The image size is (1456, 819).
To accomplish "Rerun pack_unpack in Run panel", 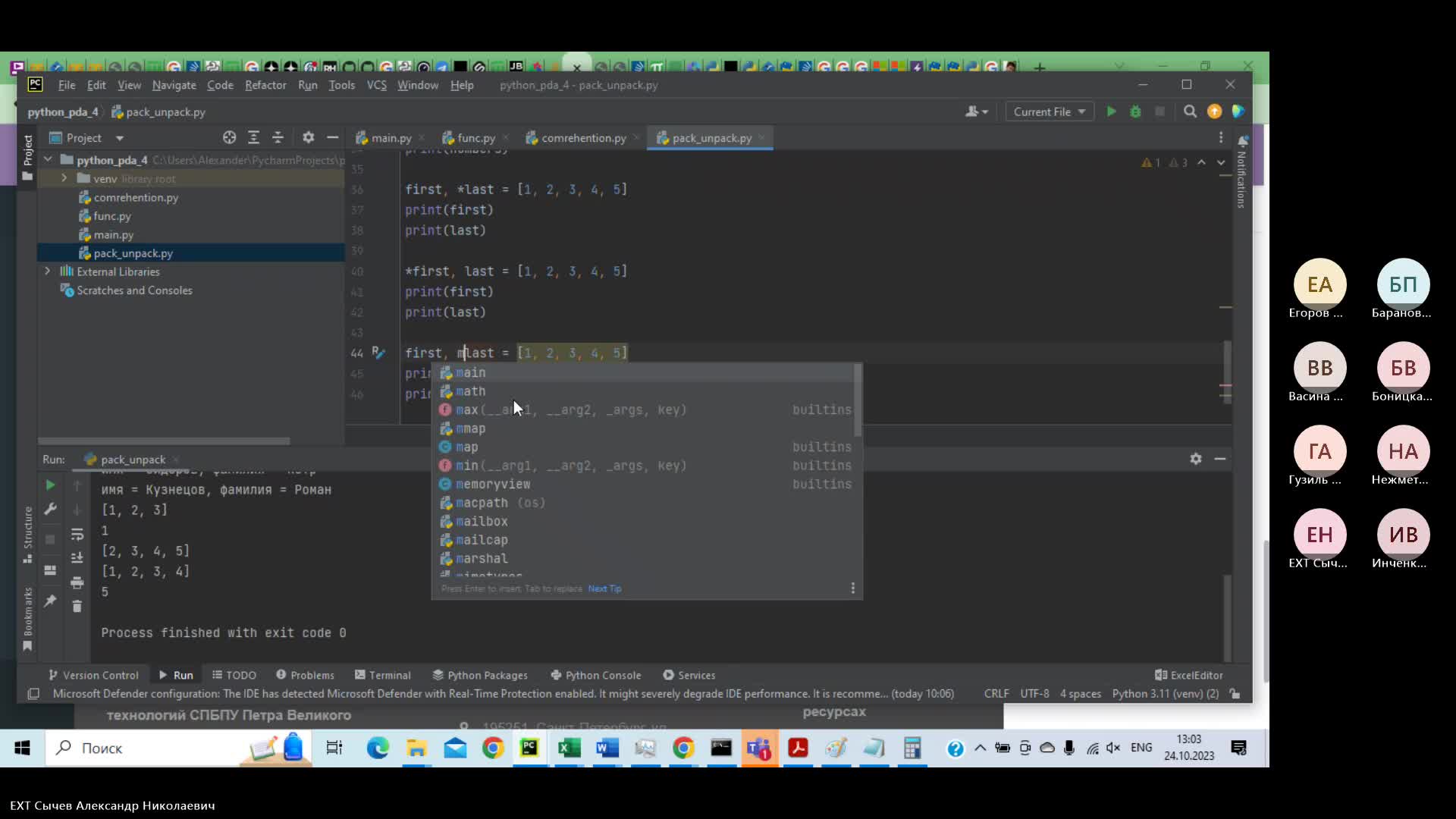I will point(50,485).
